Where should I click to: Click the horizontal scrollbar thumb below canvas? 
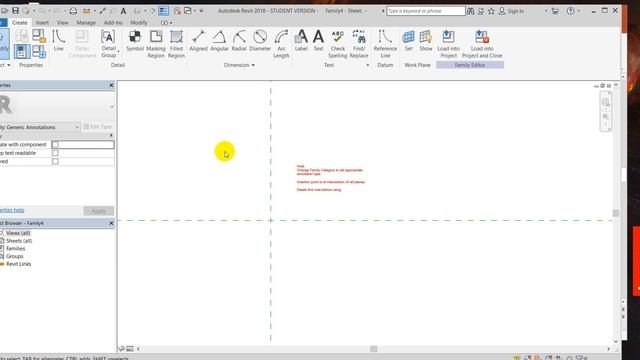[373, 349]
